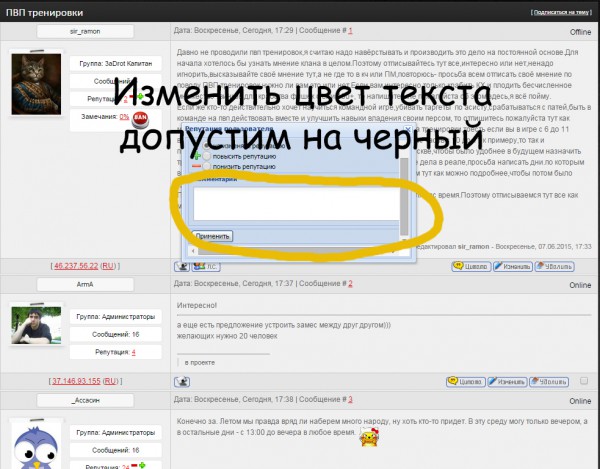The width and height of the screenshot is (600, 469).
Task: Open message number 3 link
Action: pos(350,399)
